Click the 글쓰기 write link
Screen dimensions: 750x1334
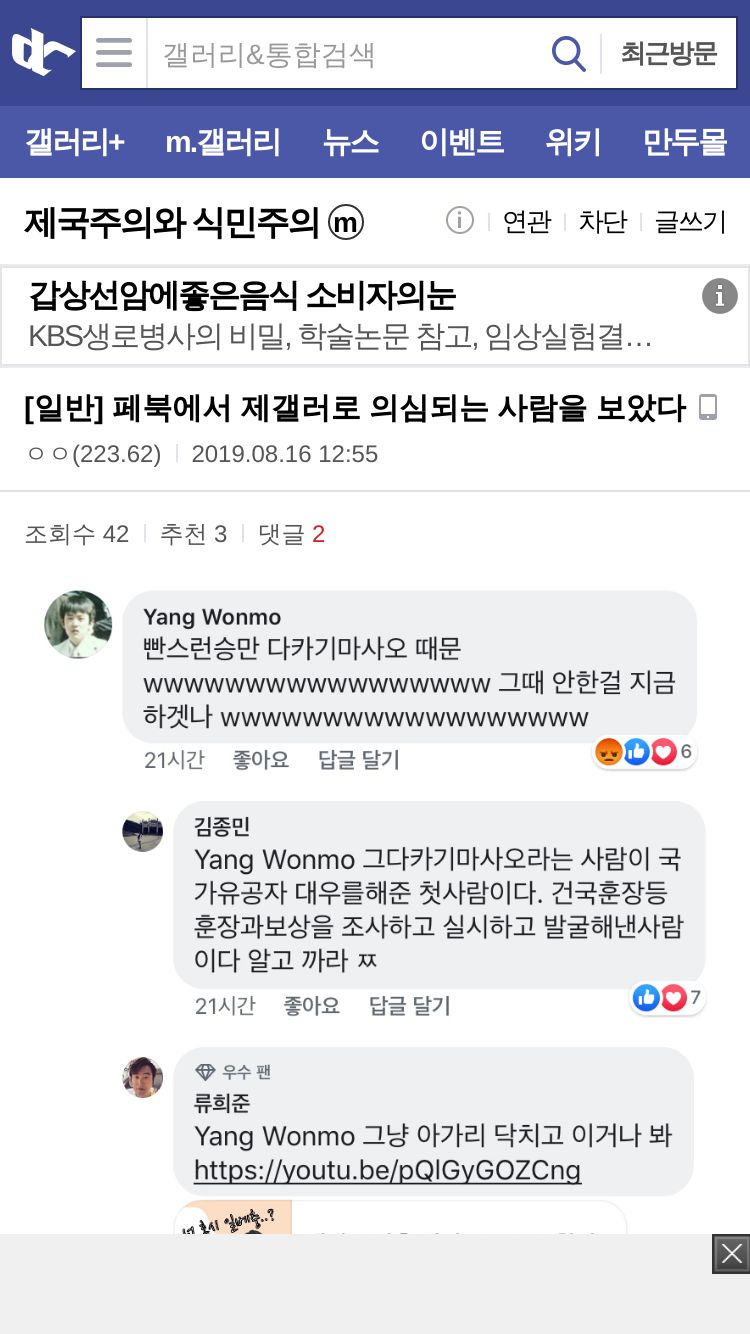[690, 221]
